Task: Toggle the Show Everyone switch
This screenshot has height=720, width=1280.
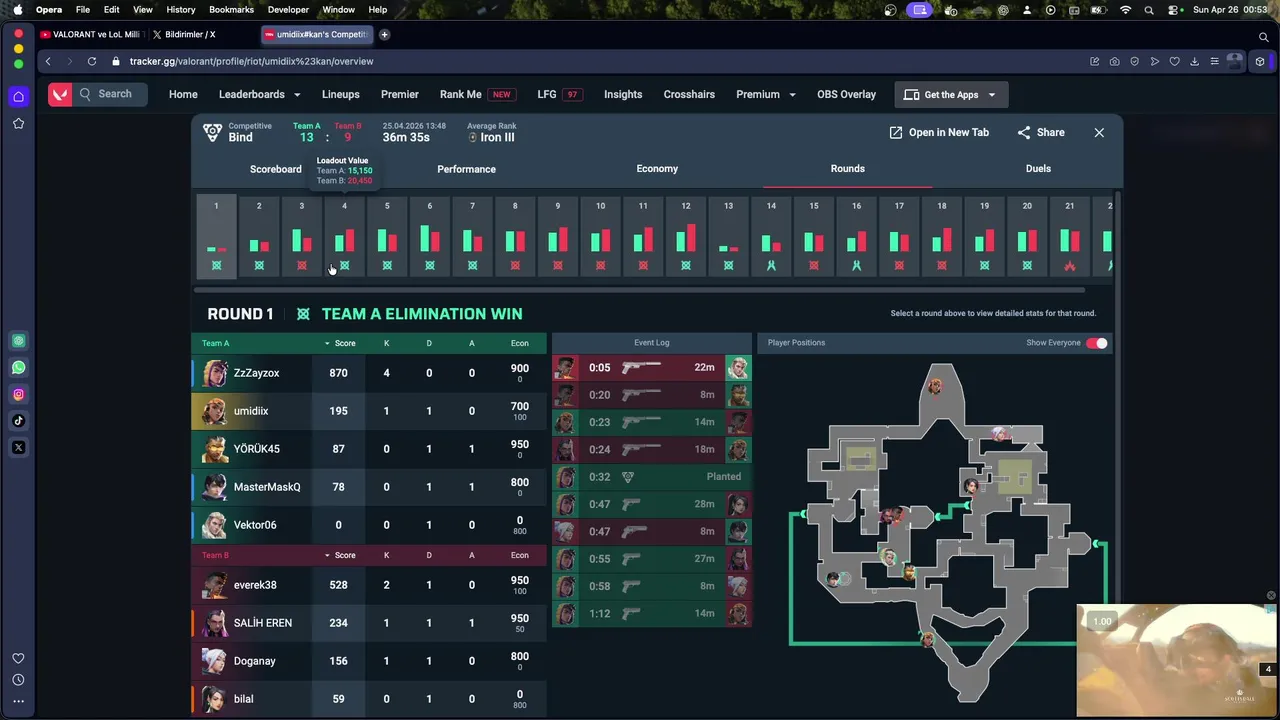Action: click(1097, 343)
